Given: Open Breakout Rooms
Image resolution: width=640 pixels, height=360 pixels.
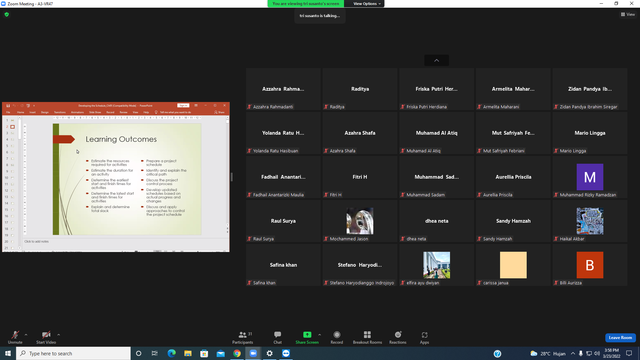Looking at the screenshot, I should tap(367, 337).
